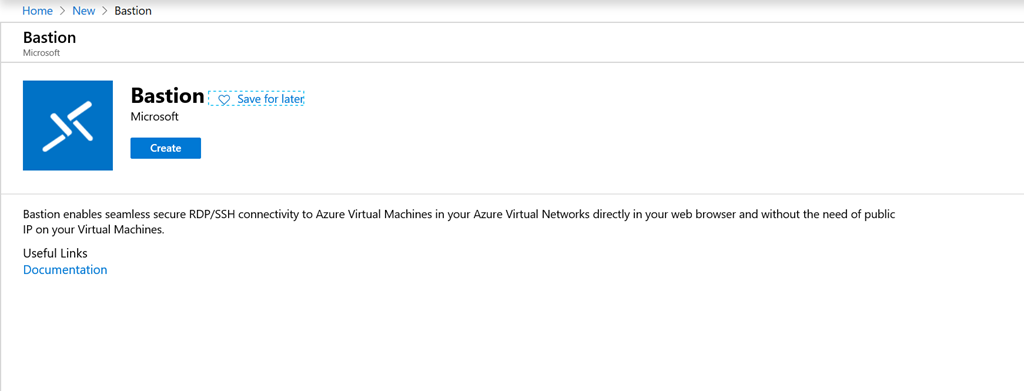Click the heart icon beside Save for later
This screenshot has width=1024, height=391.
tap(224, 99)
